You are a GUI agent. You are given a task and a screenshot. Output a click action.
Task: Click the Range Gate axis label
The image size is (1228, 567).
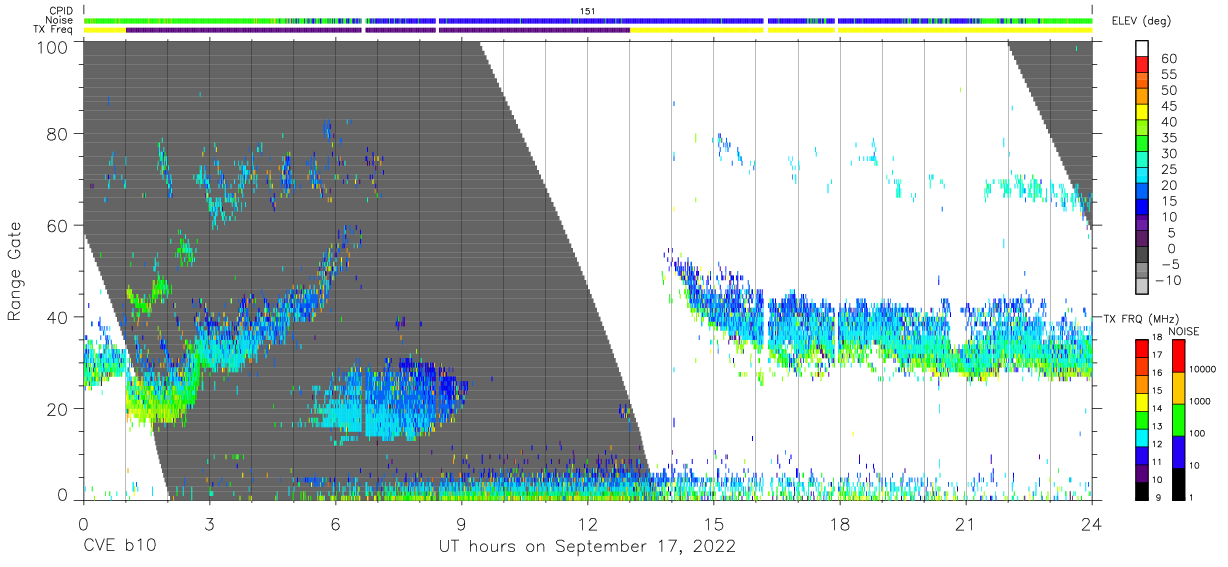tap(15, 273)
